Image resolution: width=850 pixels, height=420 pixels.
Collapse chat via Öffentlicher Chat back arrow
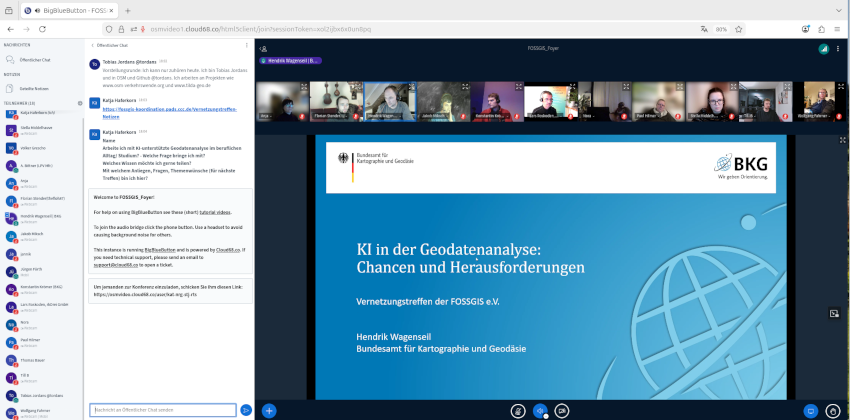pyautogui.click(x=92, y=45)
